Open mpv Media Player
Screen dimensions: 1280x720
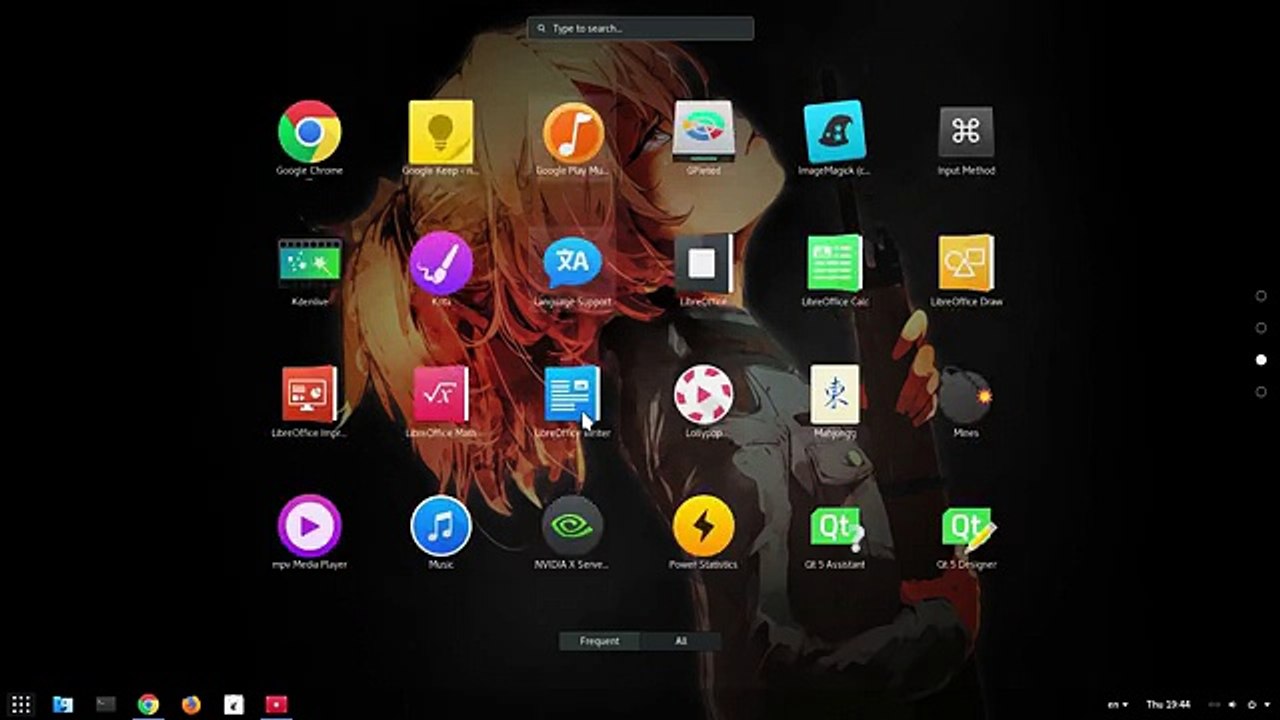click(309, 525)
